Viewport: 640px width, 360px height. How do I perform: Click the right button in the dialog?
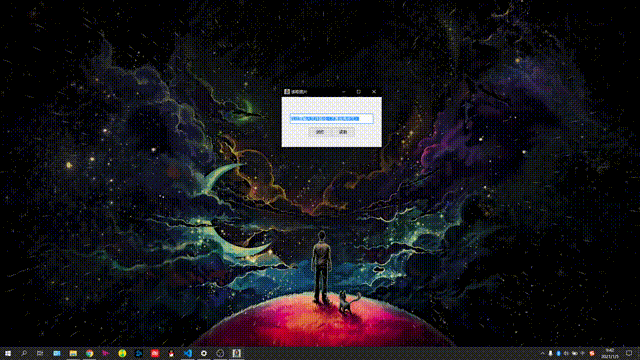[x=343, y=132]
